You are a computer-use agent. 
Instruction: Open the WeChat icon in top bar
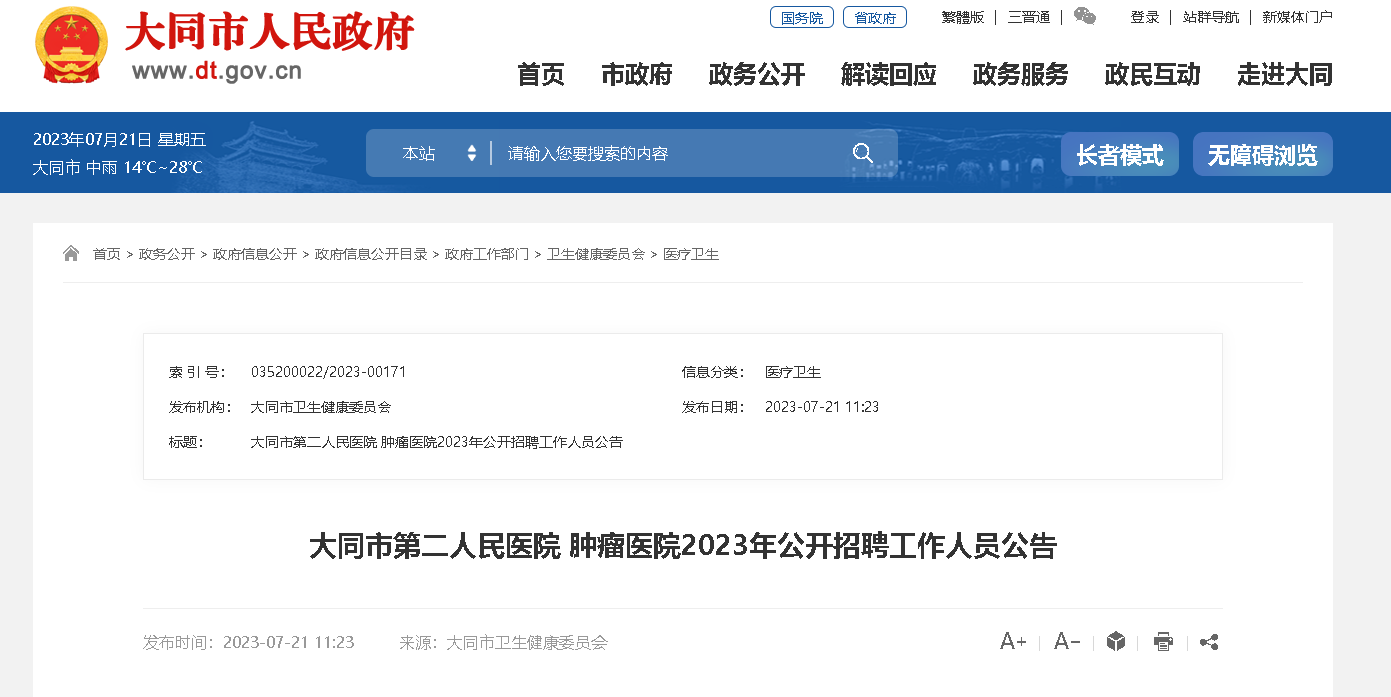pyautogui.click(x=1085, y=16)
